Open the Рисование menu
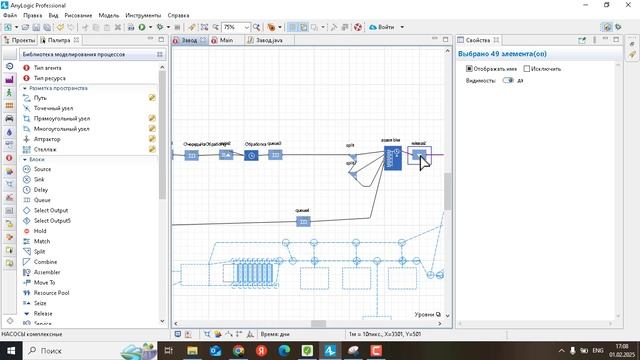 (78, 15)
